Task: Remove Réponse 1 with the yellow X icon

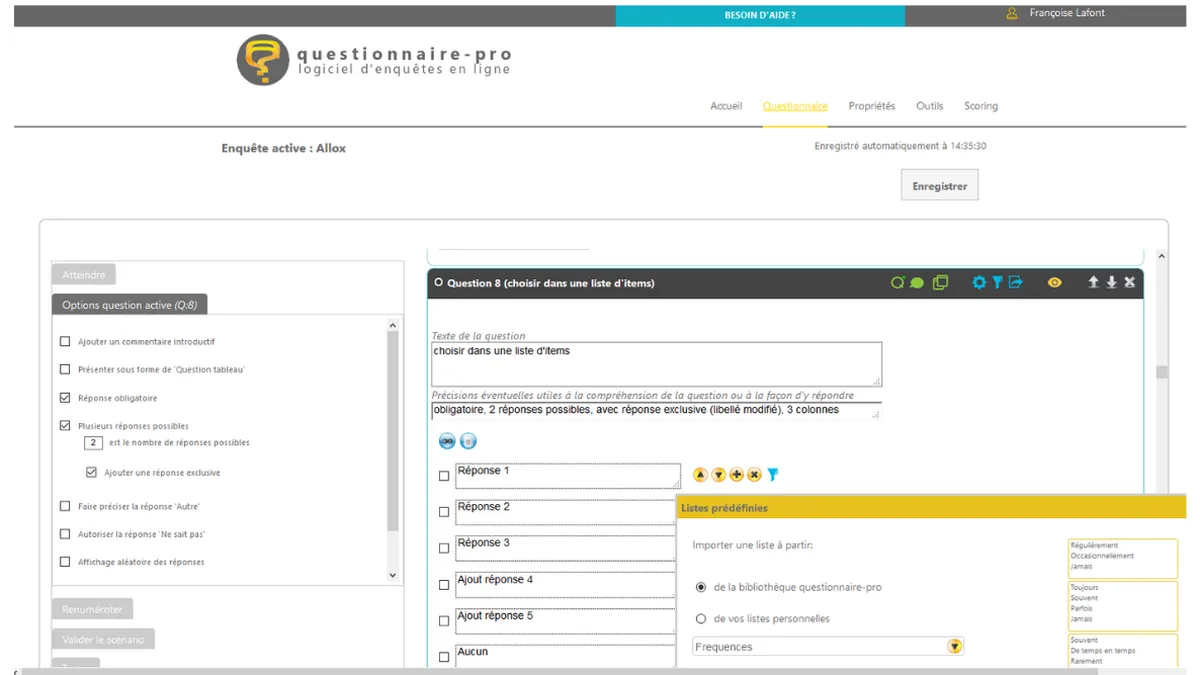Action: pyautogui.click(x=754, y=475)
